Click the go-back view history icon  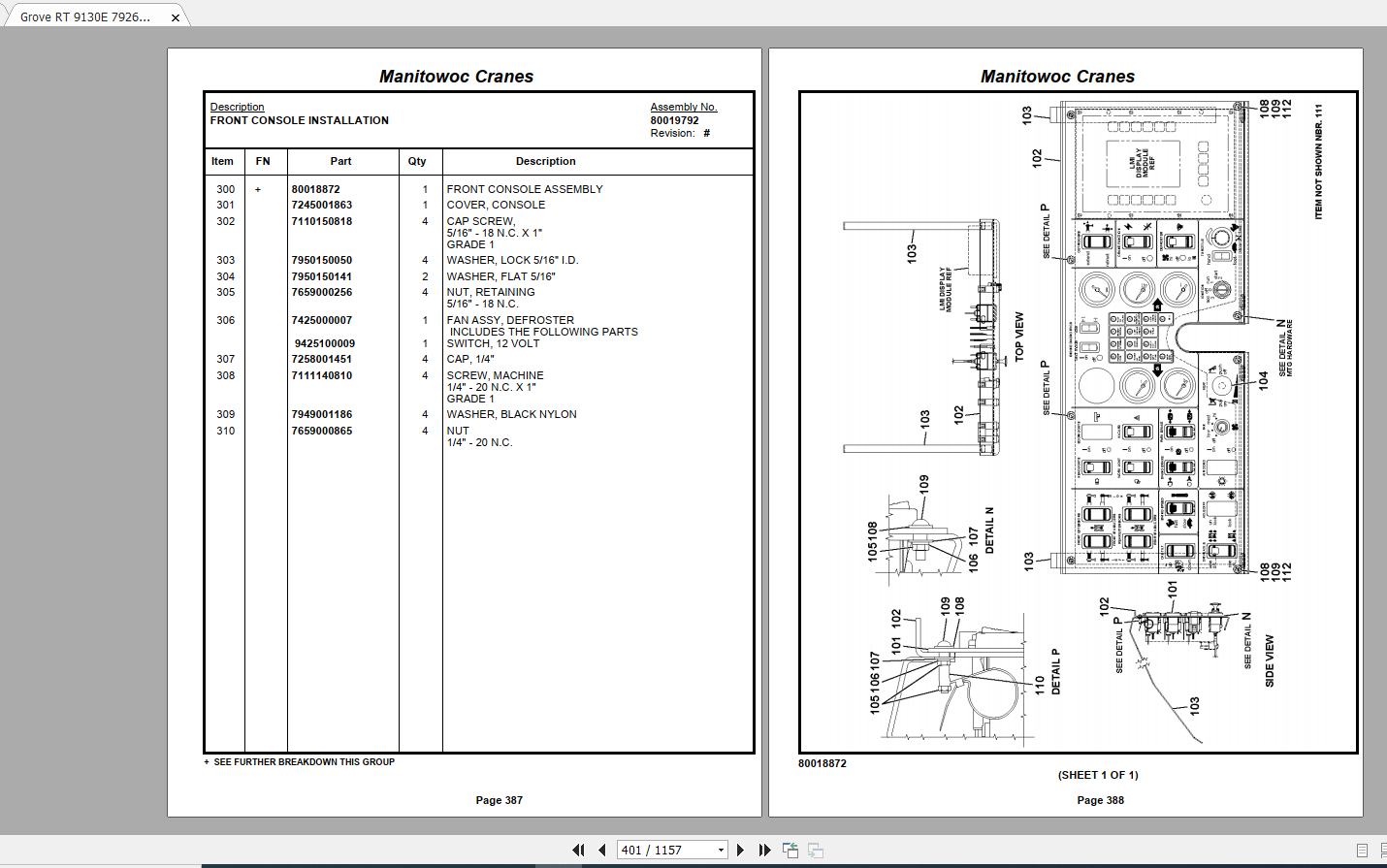pyautogui.click(x=790, y=850)
